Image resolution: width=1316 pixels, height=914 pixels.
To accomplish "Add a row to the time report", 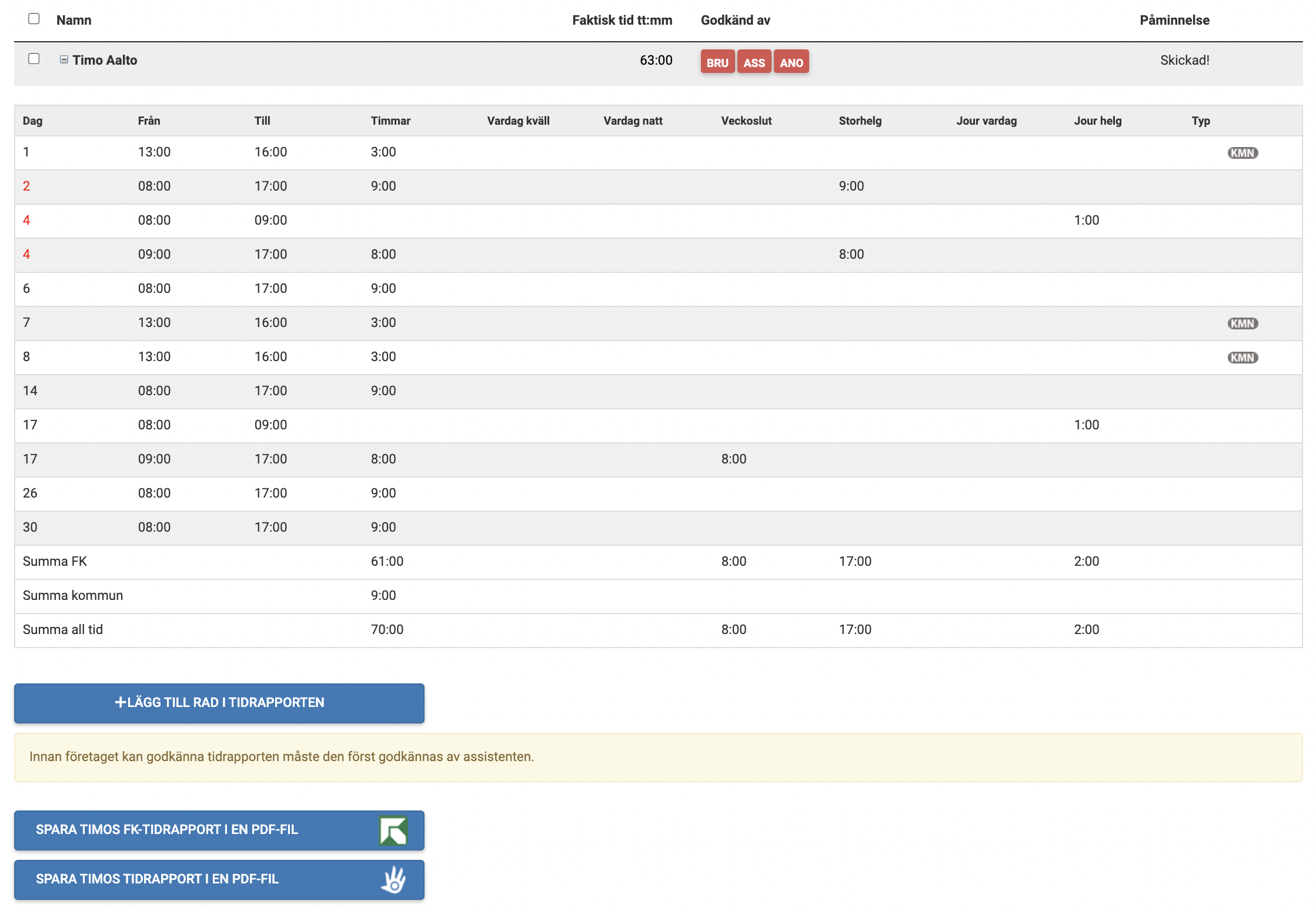I will point(219,703).
